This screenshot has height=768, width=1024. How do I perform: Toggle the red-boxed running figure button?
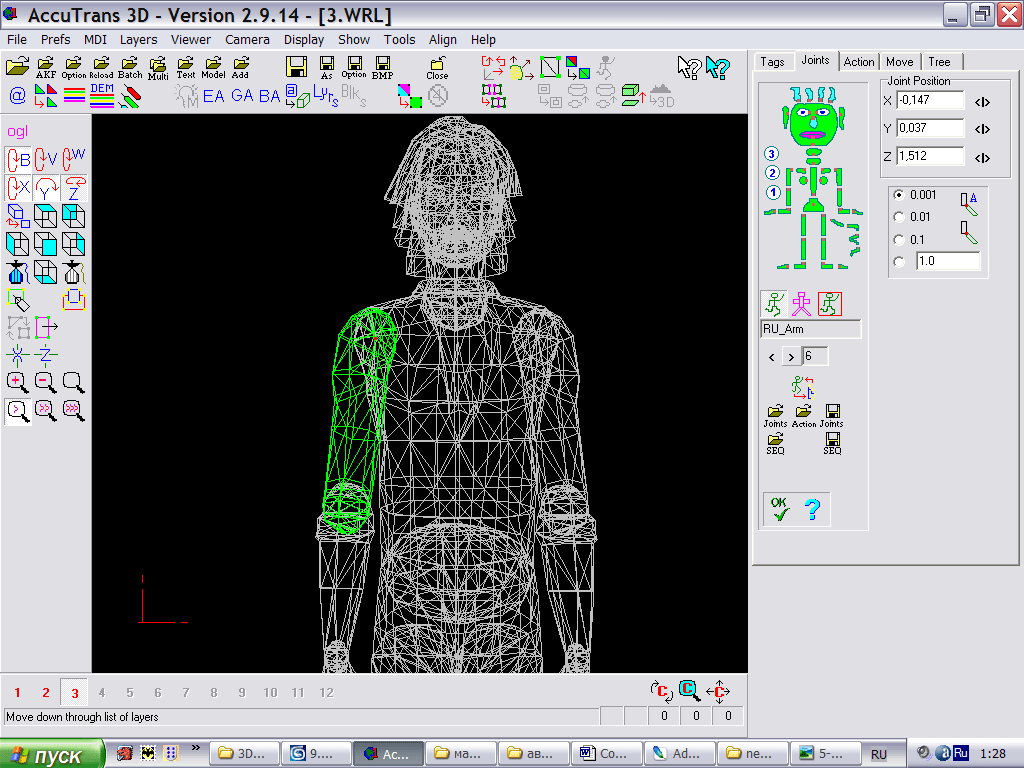(x=829, y=304)
